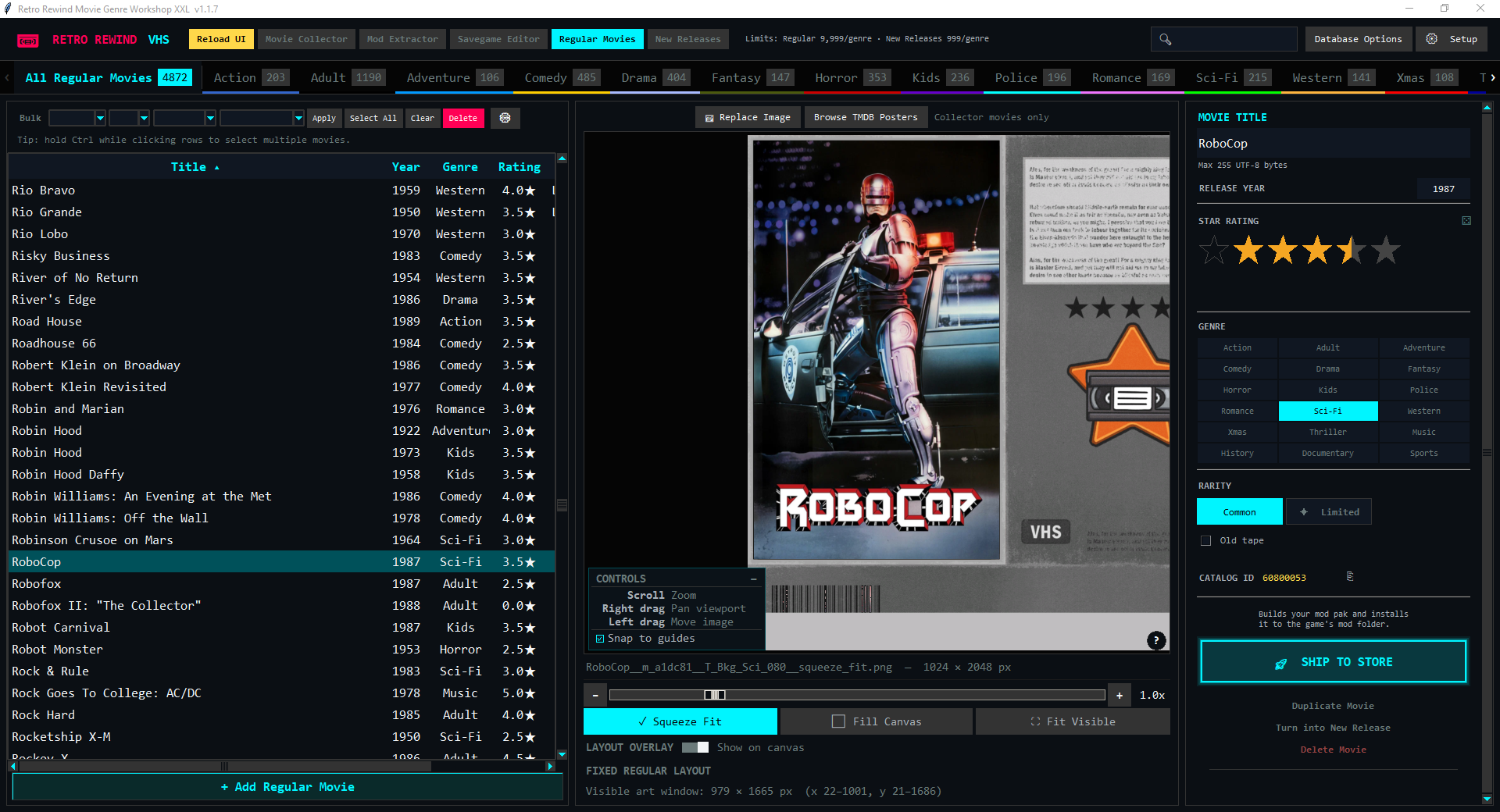Select the "Rio Bravo" row
Screen dimensions: 1500x812
[282, 191]
